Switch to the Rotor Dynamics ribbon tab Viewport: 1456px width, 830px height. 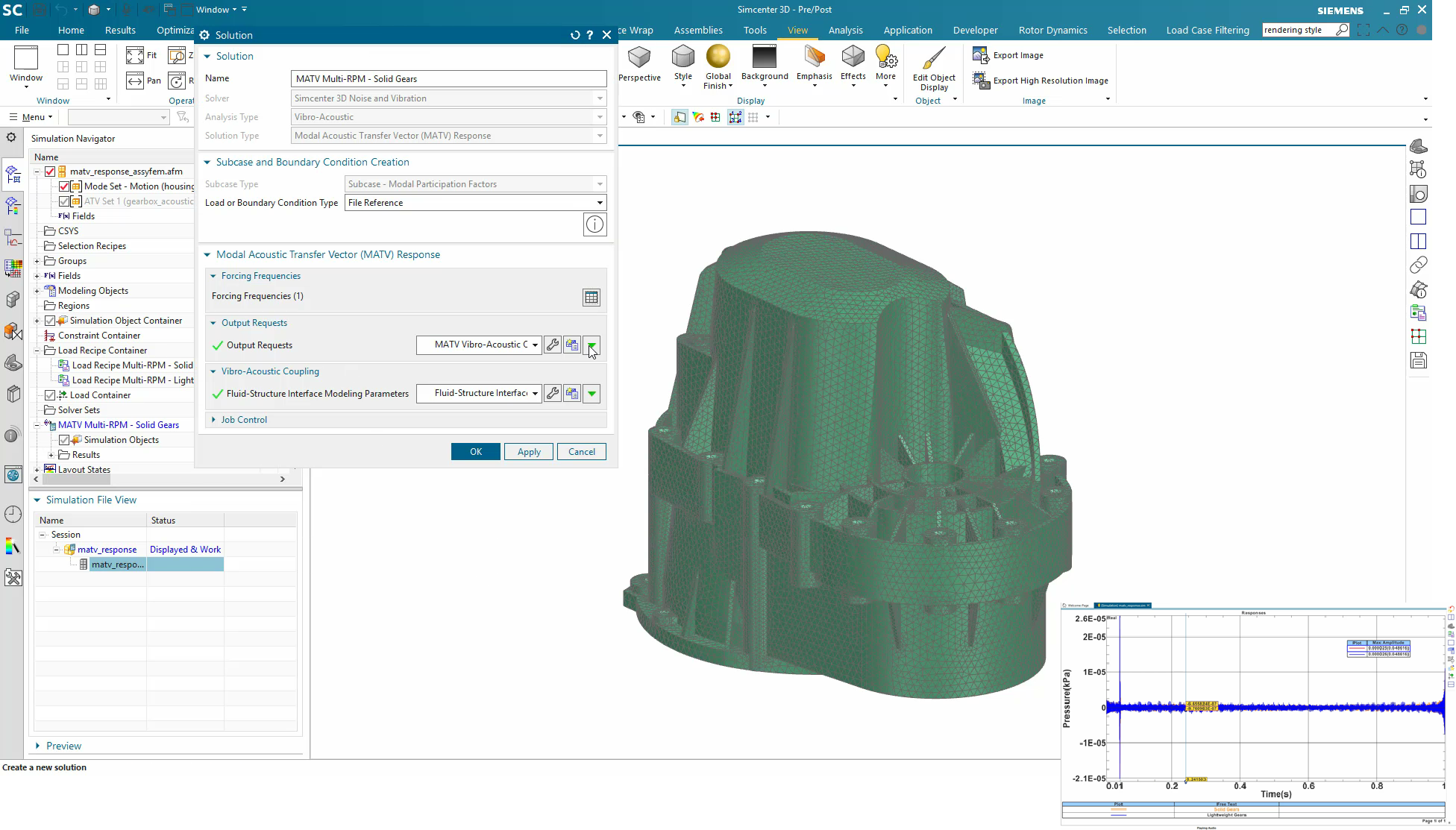1052,30
